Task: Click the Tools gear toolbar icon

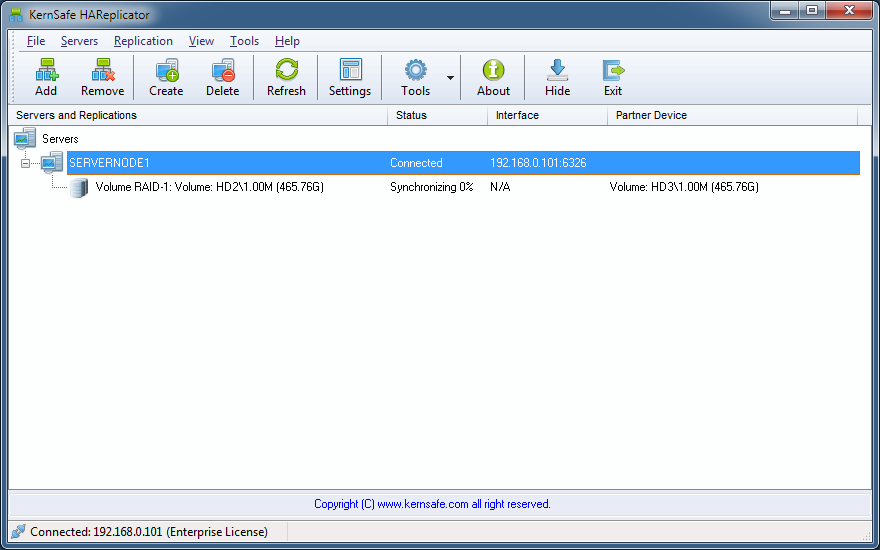Action: (416, 70)
